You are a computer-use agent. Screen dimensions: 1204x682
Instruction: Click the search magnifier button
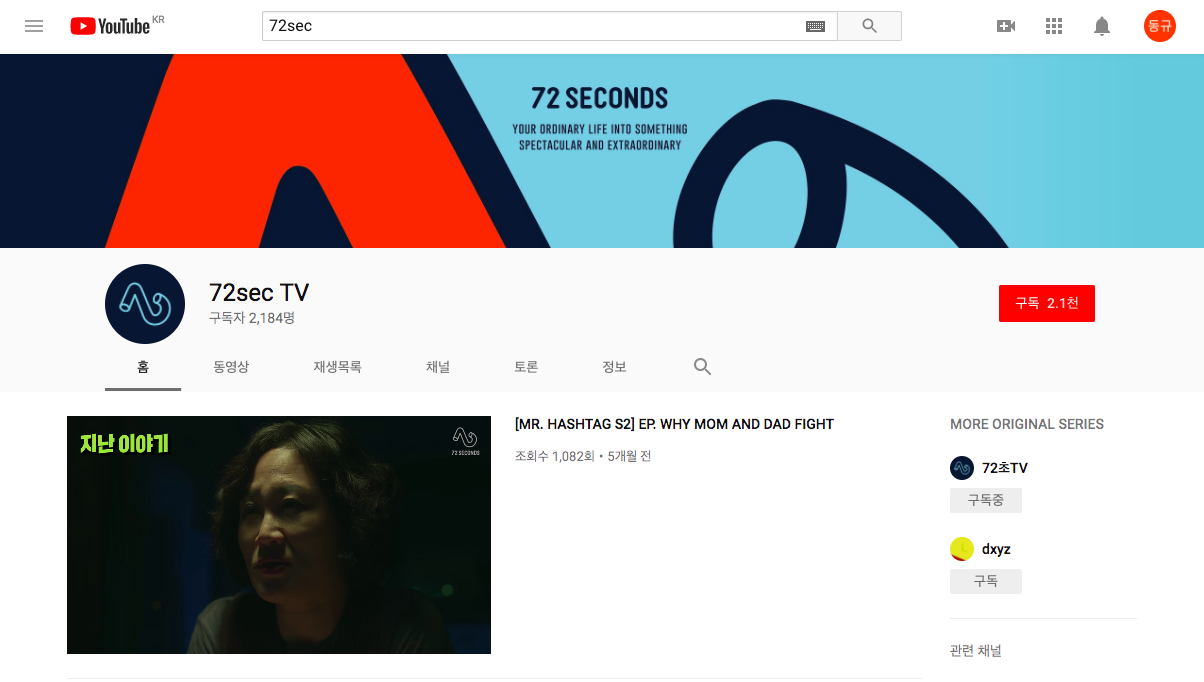click(x=869, y=26)
